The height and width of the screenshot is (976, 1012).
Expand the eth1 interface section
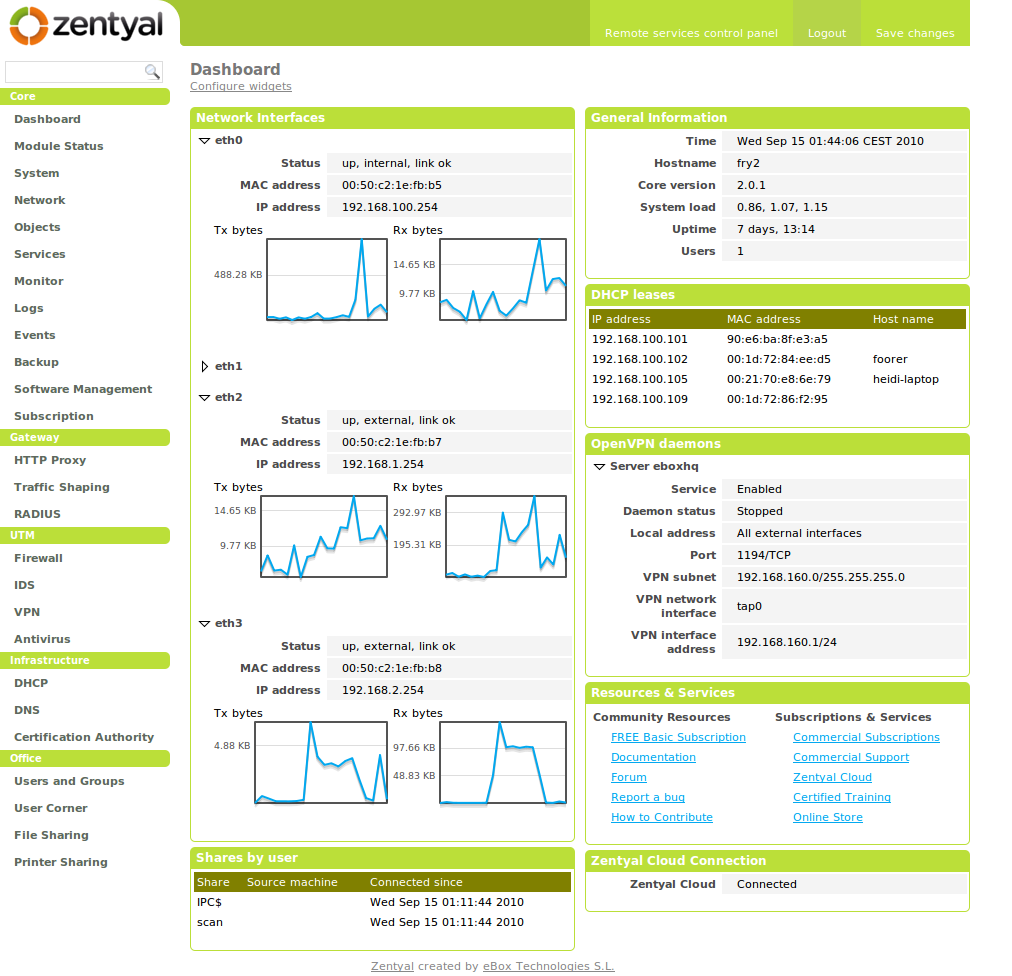[204, 367]
